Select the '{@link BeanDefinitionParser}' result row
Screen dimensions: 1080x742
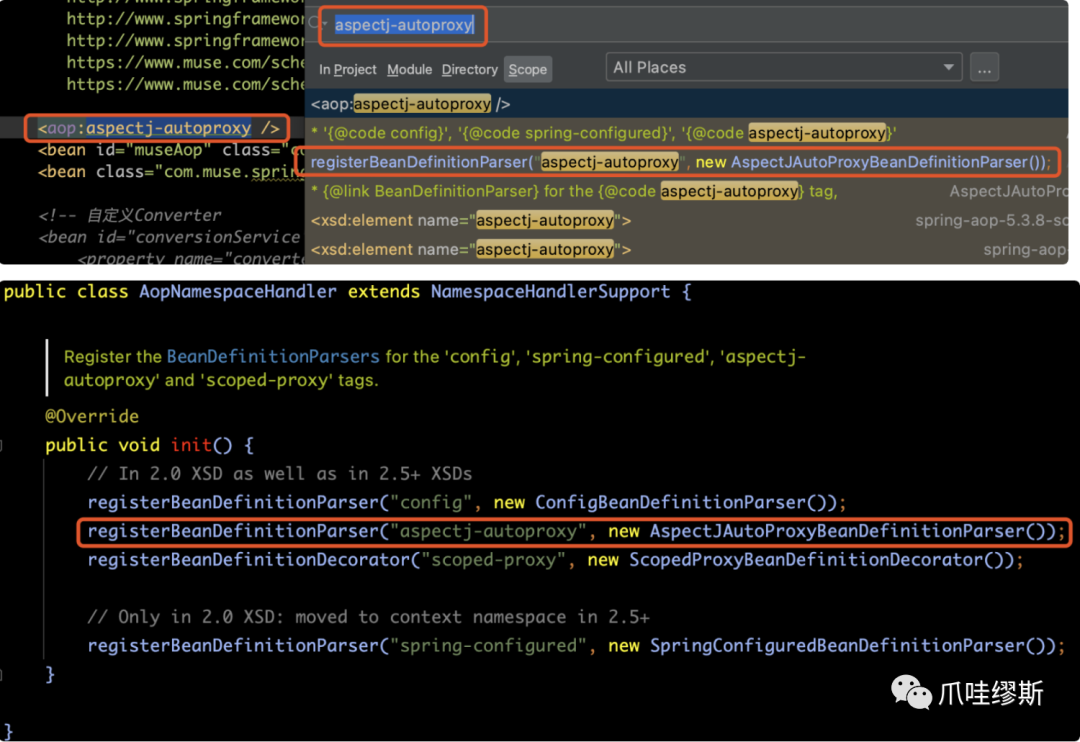coord(686,191)
